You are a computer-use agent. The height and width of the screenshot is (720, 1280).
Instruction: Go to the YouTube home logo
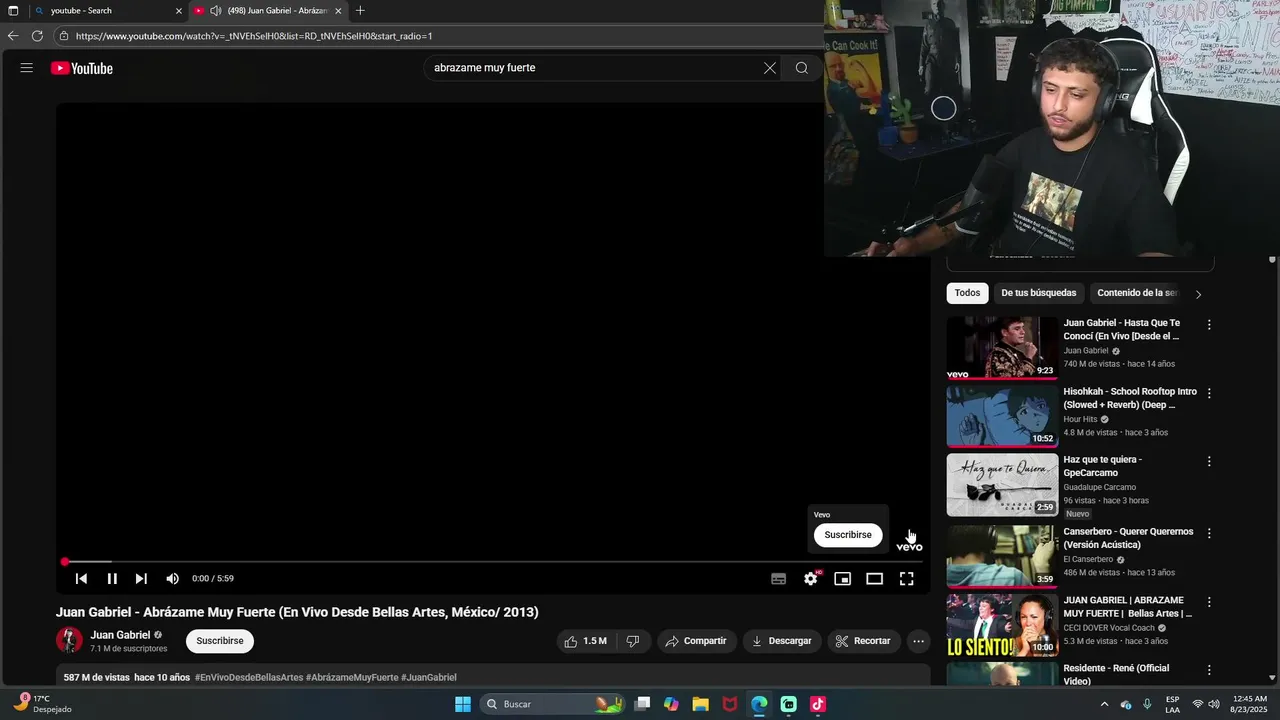82,68
